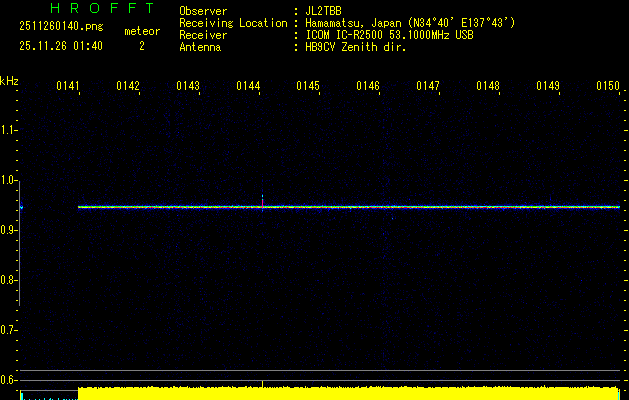Click the red meteor echo spike
This screenshot has height=400, width=629.
(x=262, y=202)
